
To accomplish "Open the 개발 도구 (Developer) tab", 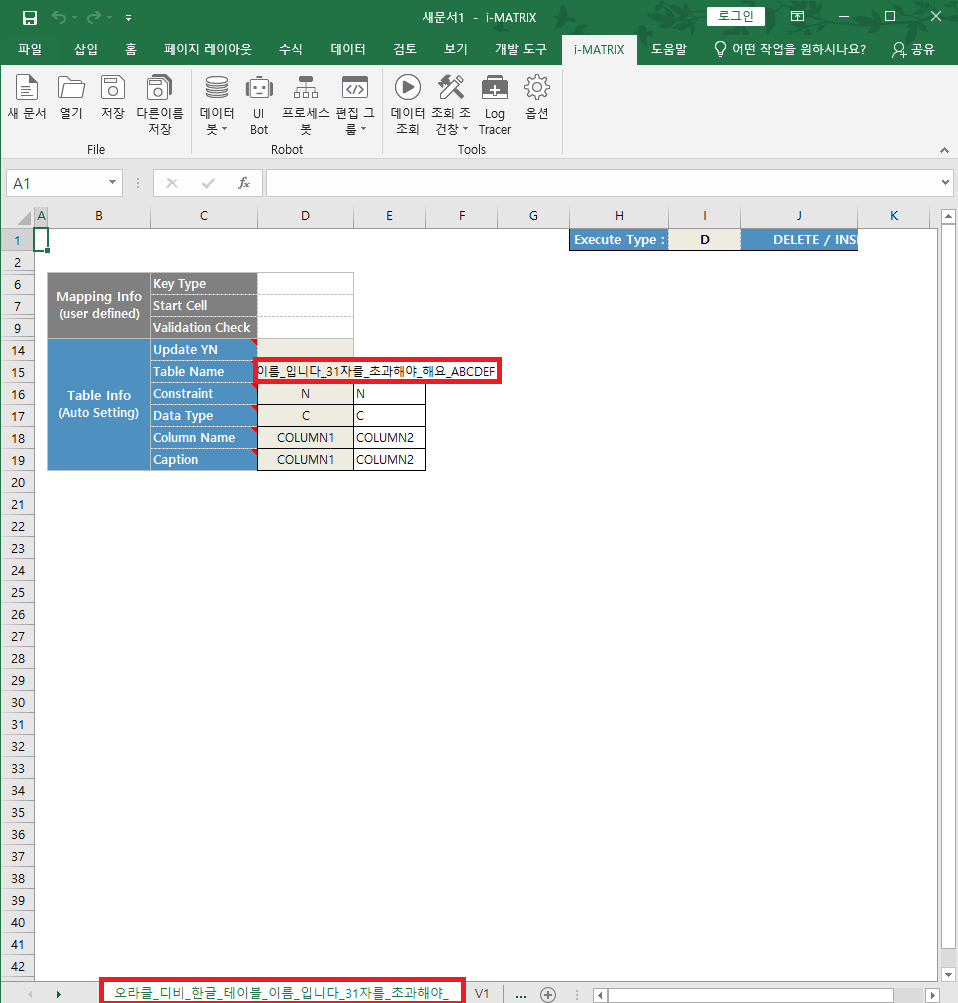I will pos(521,49).
